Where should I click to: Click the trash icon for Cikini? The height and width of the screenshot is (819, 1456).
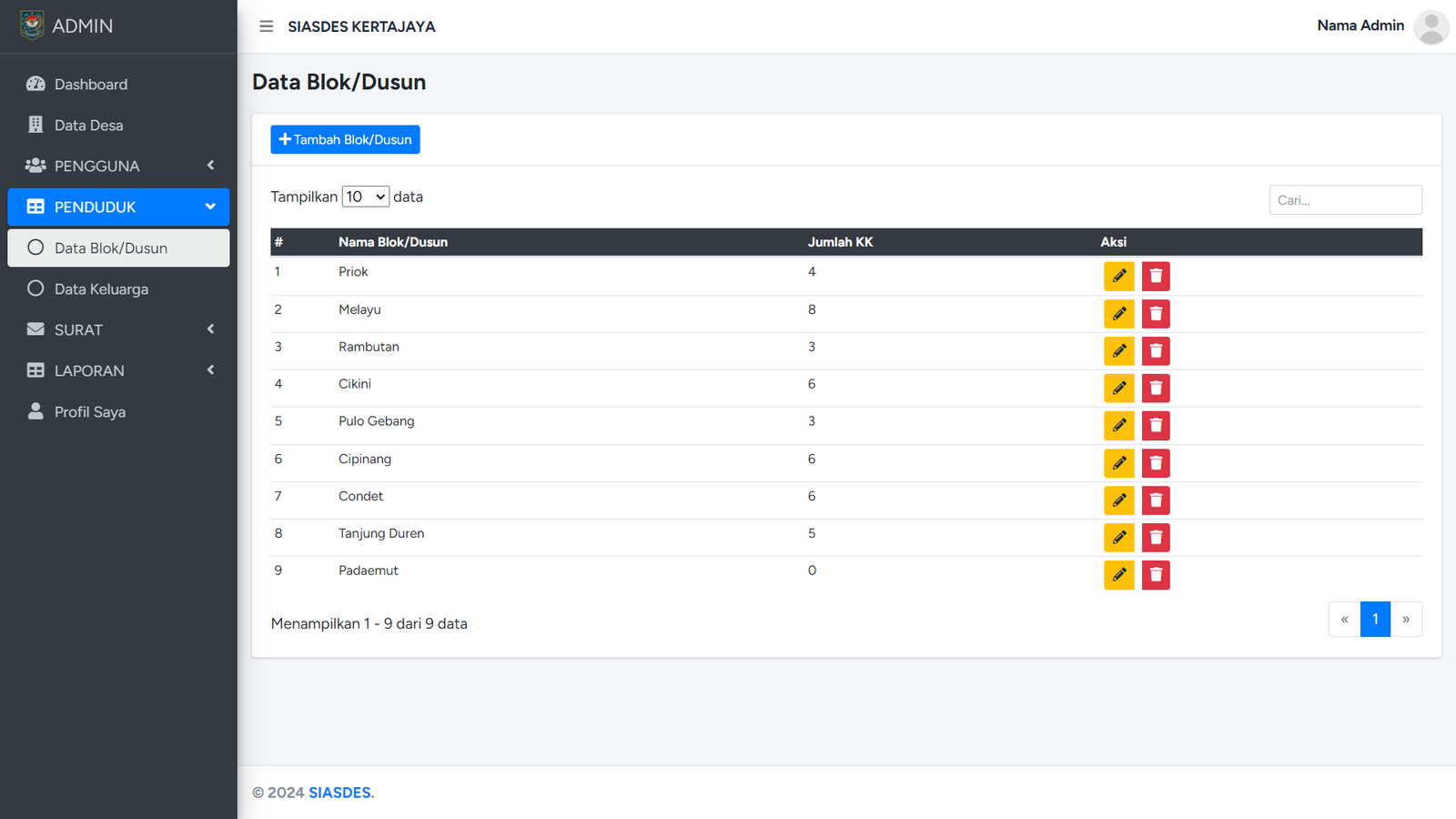(1156, 389)
